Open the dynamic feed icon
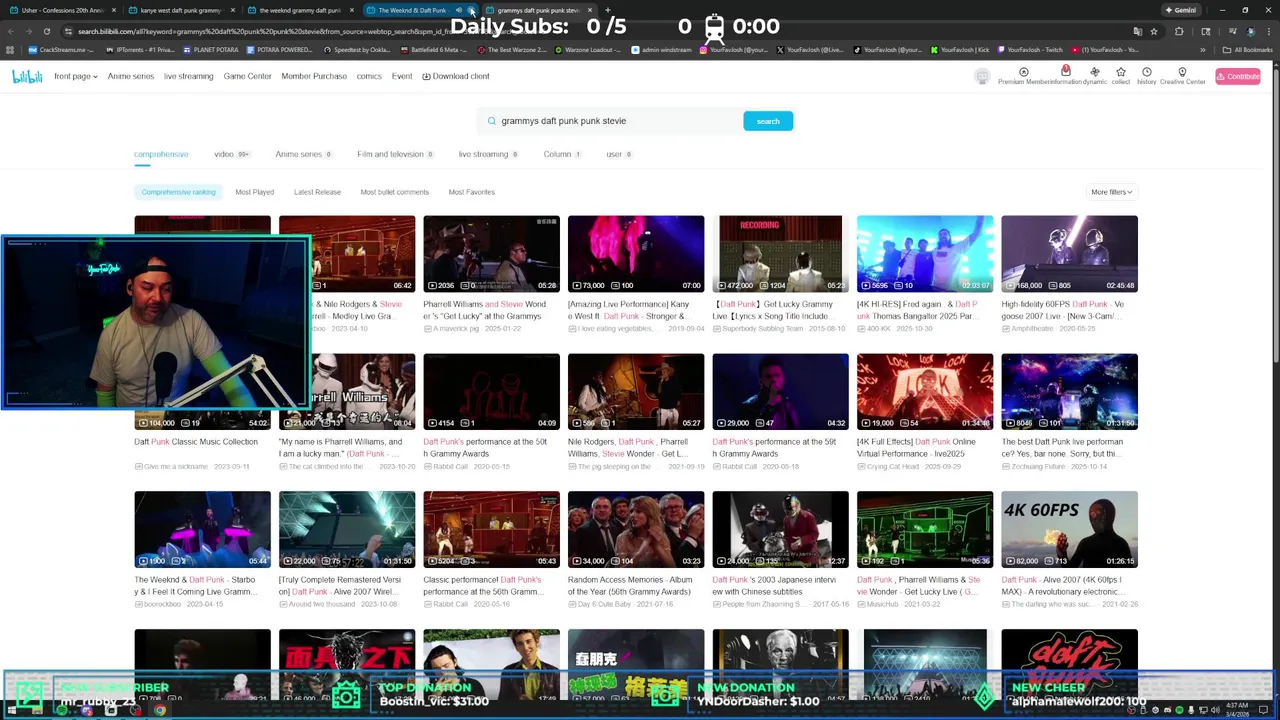The width and height of the screenshot is (1280, 720). [1095, 72]
